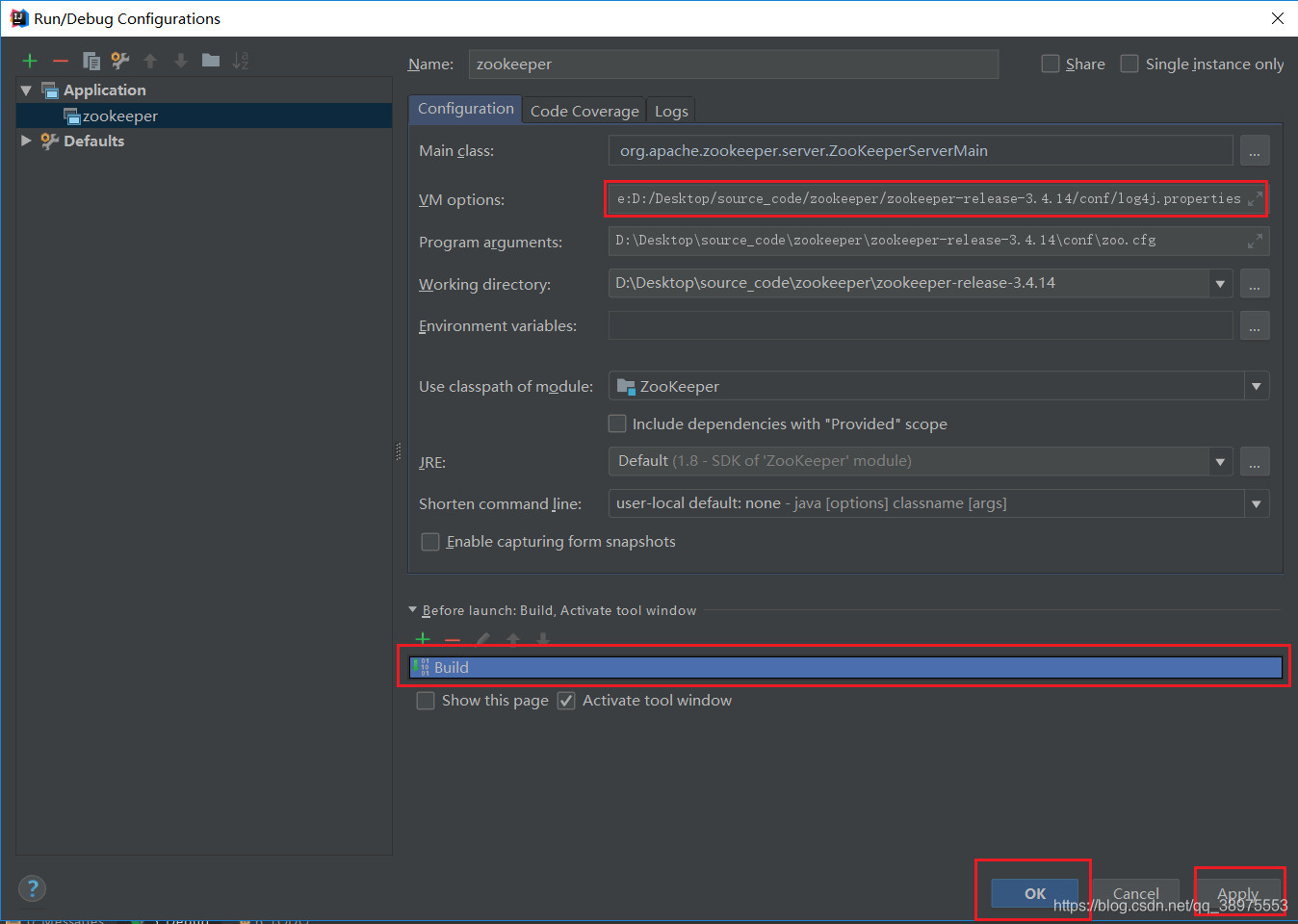Edit the selected before launch task
The height and width of the screenshot is (924, 1298).
coord(482,639)
